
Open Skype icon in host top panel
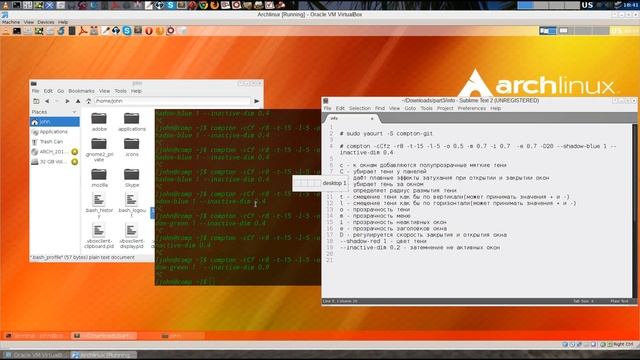(x=170, y=5)
